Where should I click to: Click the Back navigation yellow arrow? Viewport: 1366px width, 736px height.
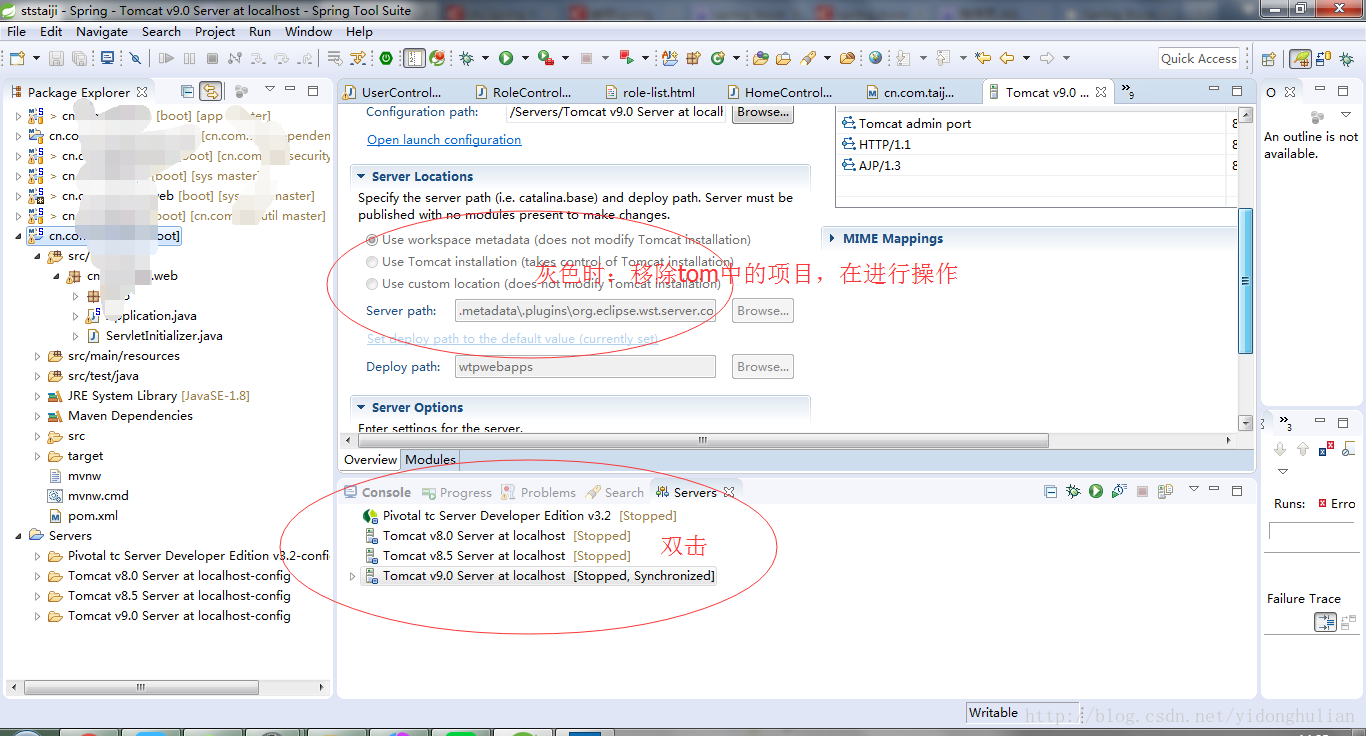(1007, 58)
